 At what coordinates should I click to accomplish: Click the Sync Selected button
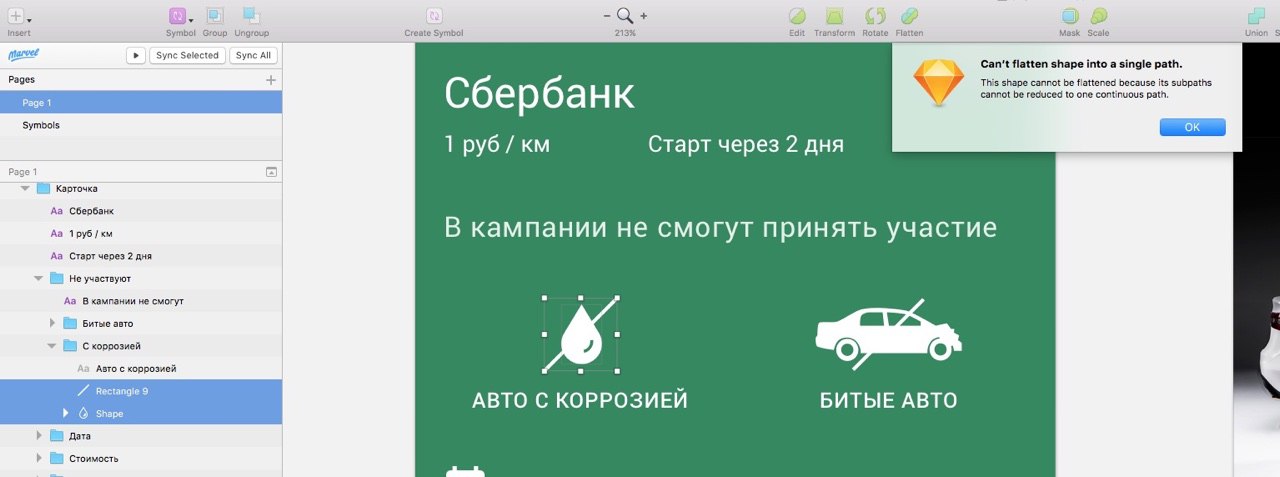tap(187, 55)
